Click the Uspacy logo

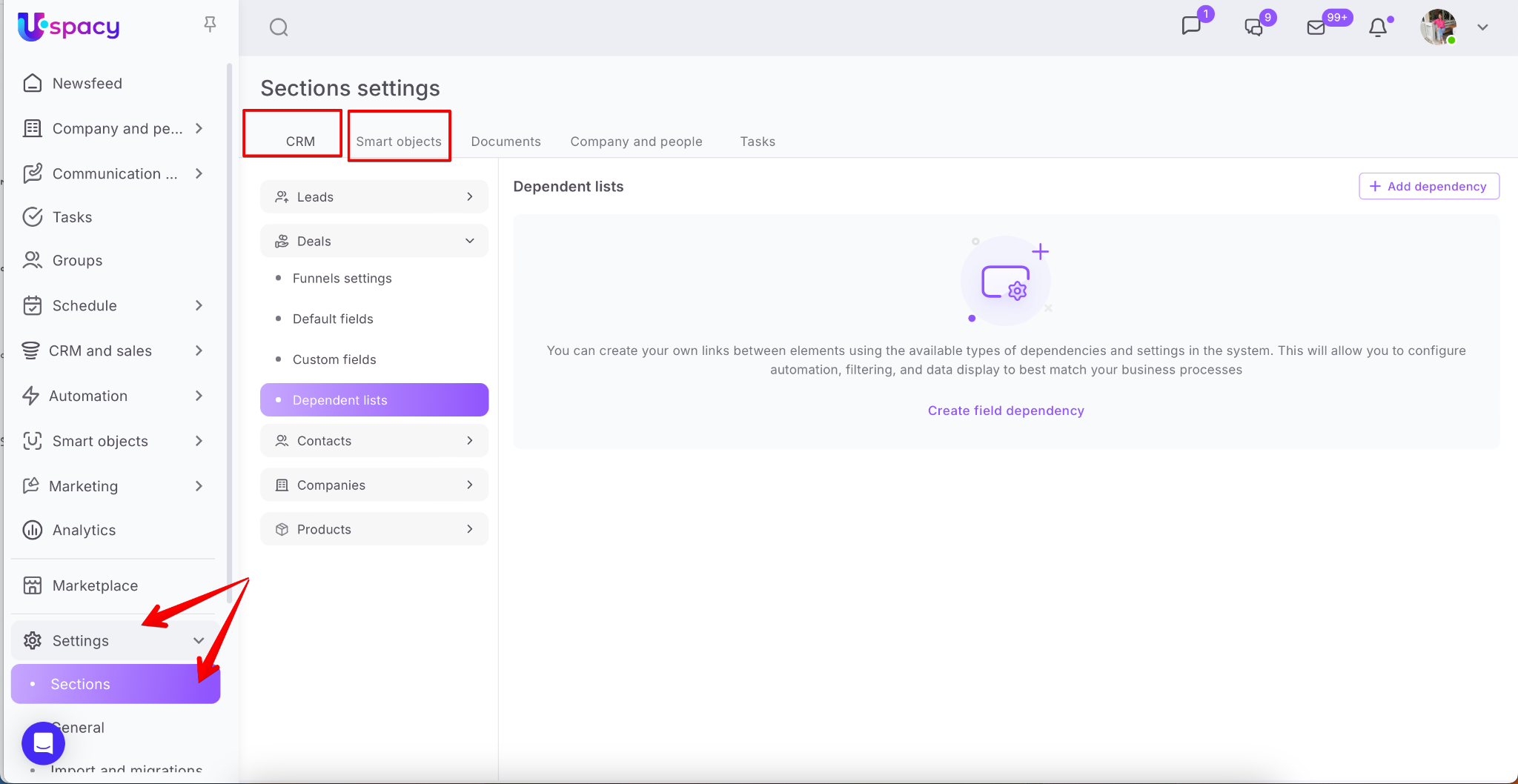point(69,27)
